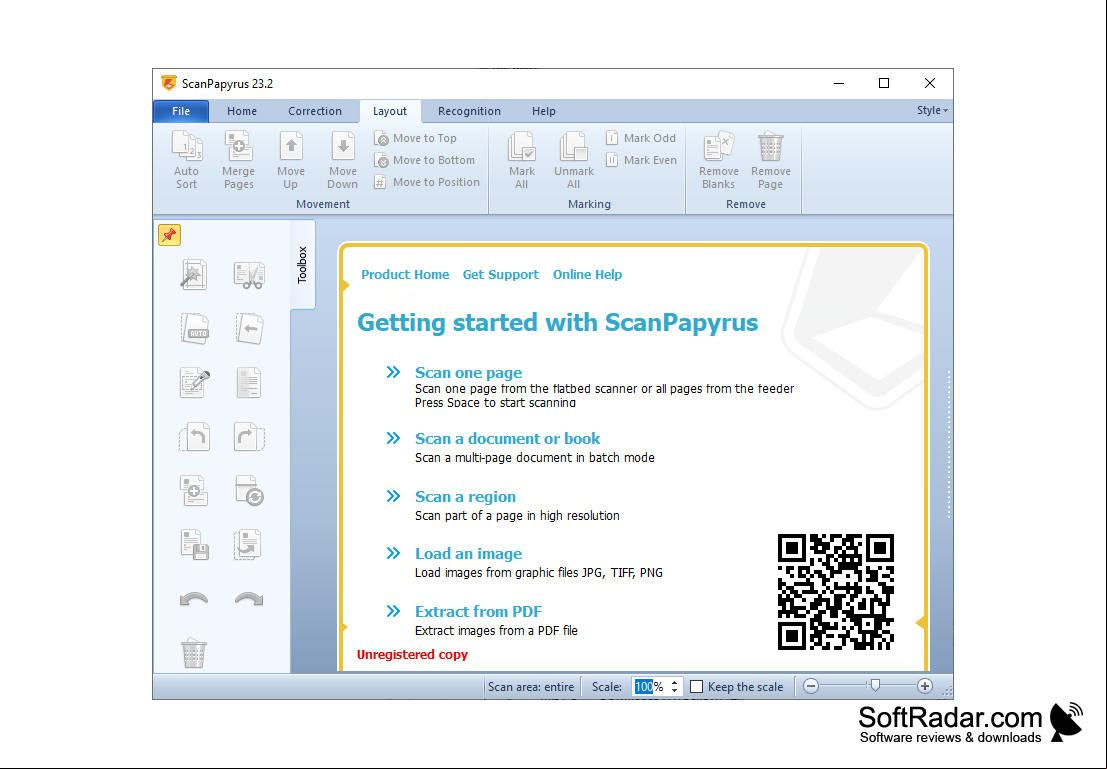
Task: Click the trash bin icon in toolbox
Action: [x=193, y=653]
